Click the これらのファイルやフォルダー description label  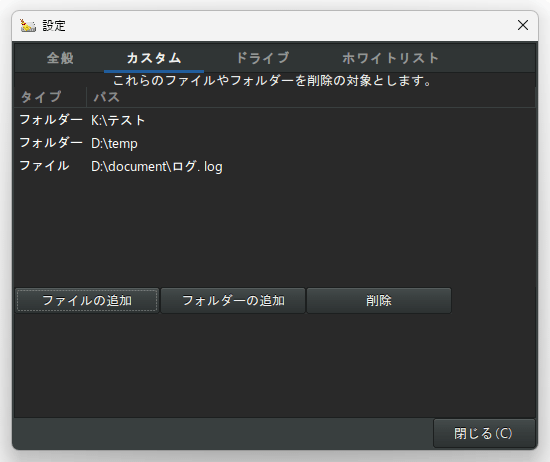(273, 81)
